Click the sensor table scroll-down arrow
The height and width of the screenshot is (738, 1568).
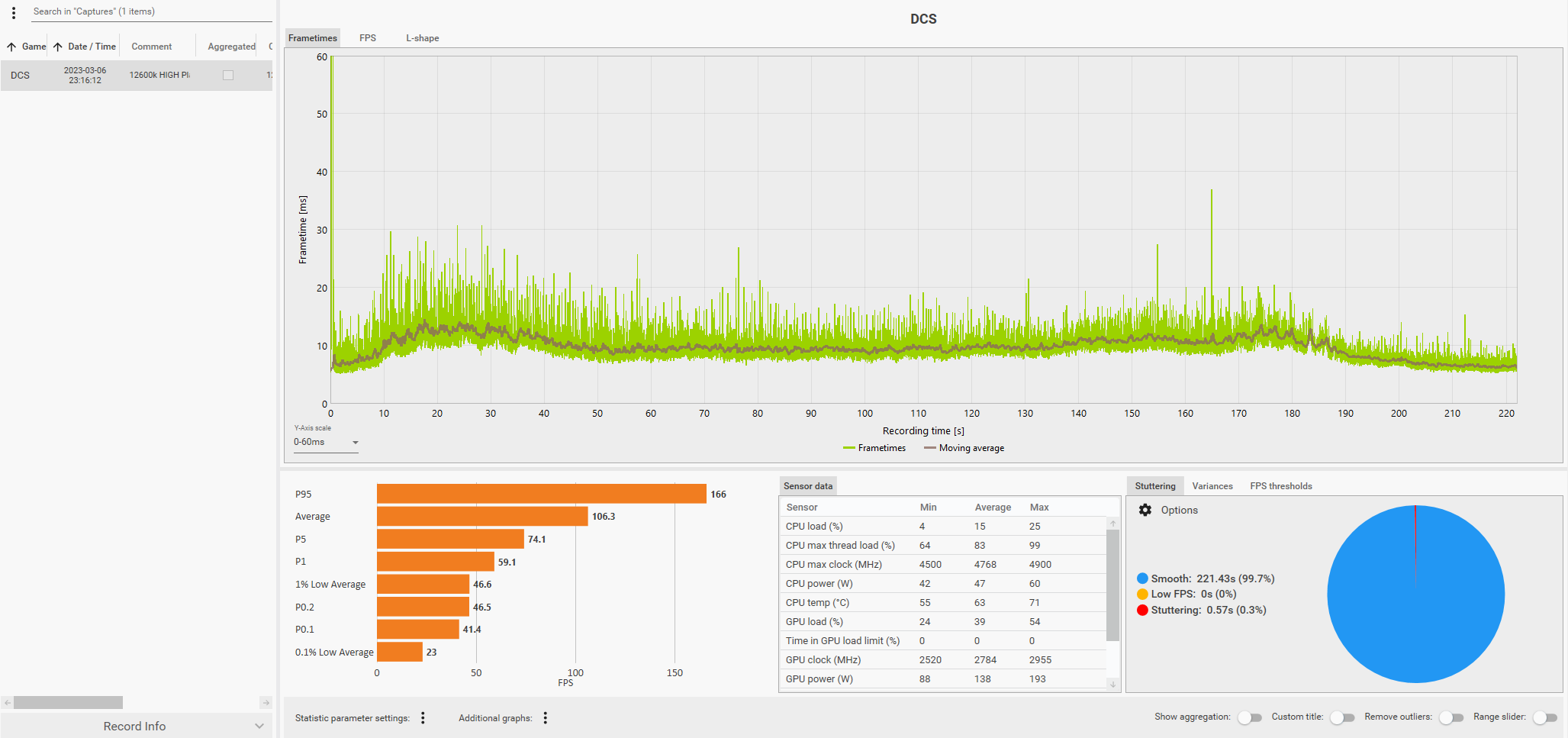(x=1112, y=685)
